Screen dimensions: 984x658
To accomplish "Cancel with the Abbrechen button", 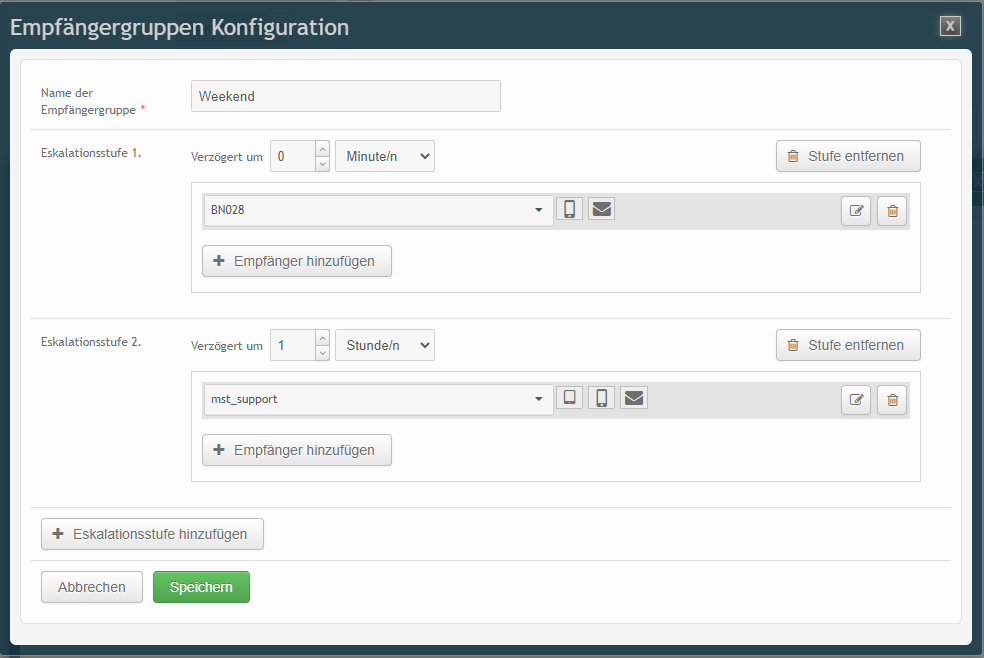I will pyautogui.click(x=92, y=587).
